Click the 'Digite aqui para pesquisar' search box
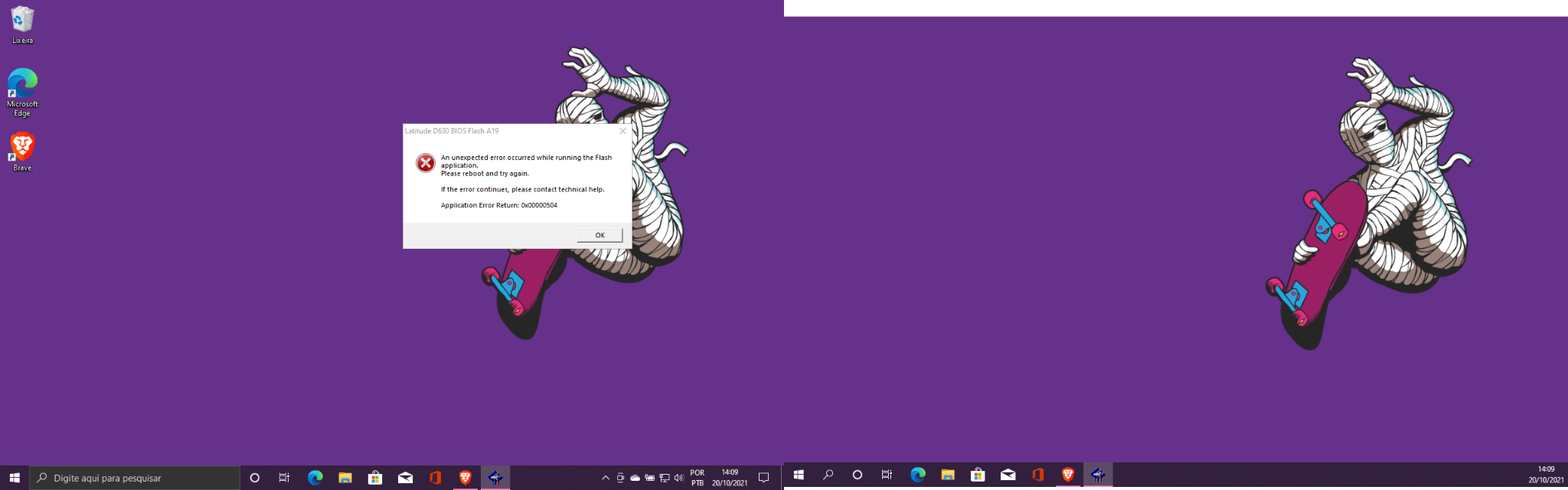Viewport: 1568px width, 490px height. 135,478
